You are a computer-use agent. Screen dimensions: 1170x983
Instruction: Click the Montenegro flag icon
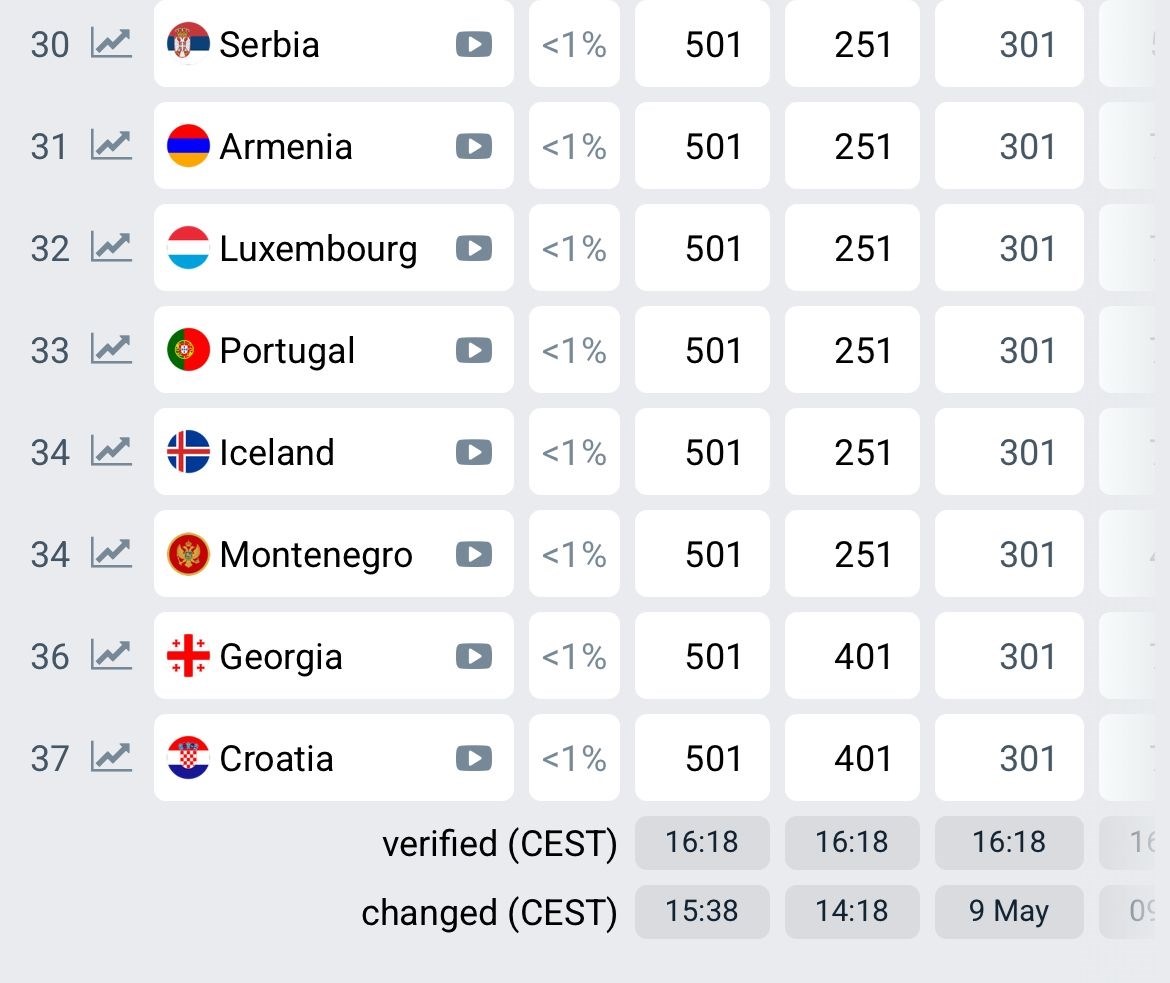(188, 554)
